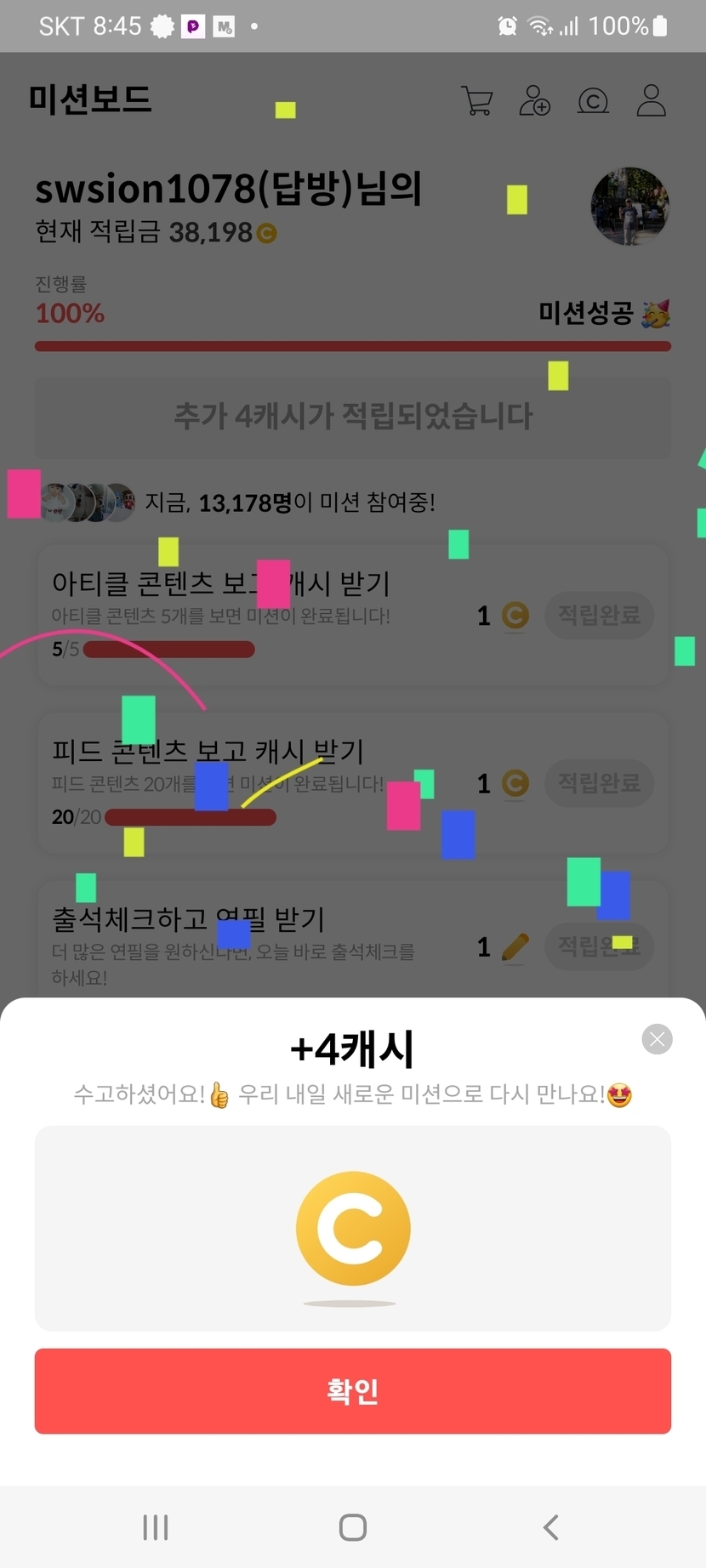The image size is (706, 1568).
Task: Tap the Android recent apps button
Action: click(x=156, y=1527)
